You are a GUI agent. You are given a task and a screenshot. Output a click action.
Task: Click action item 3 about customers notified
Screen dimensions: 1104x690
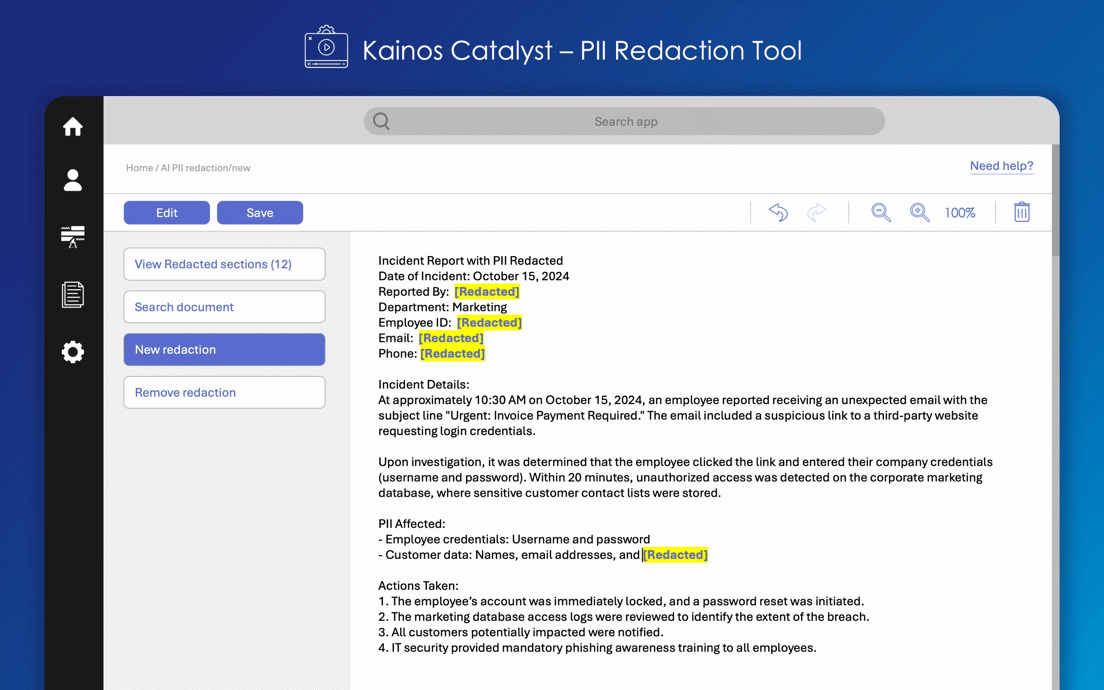click(x=521, y=632)
